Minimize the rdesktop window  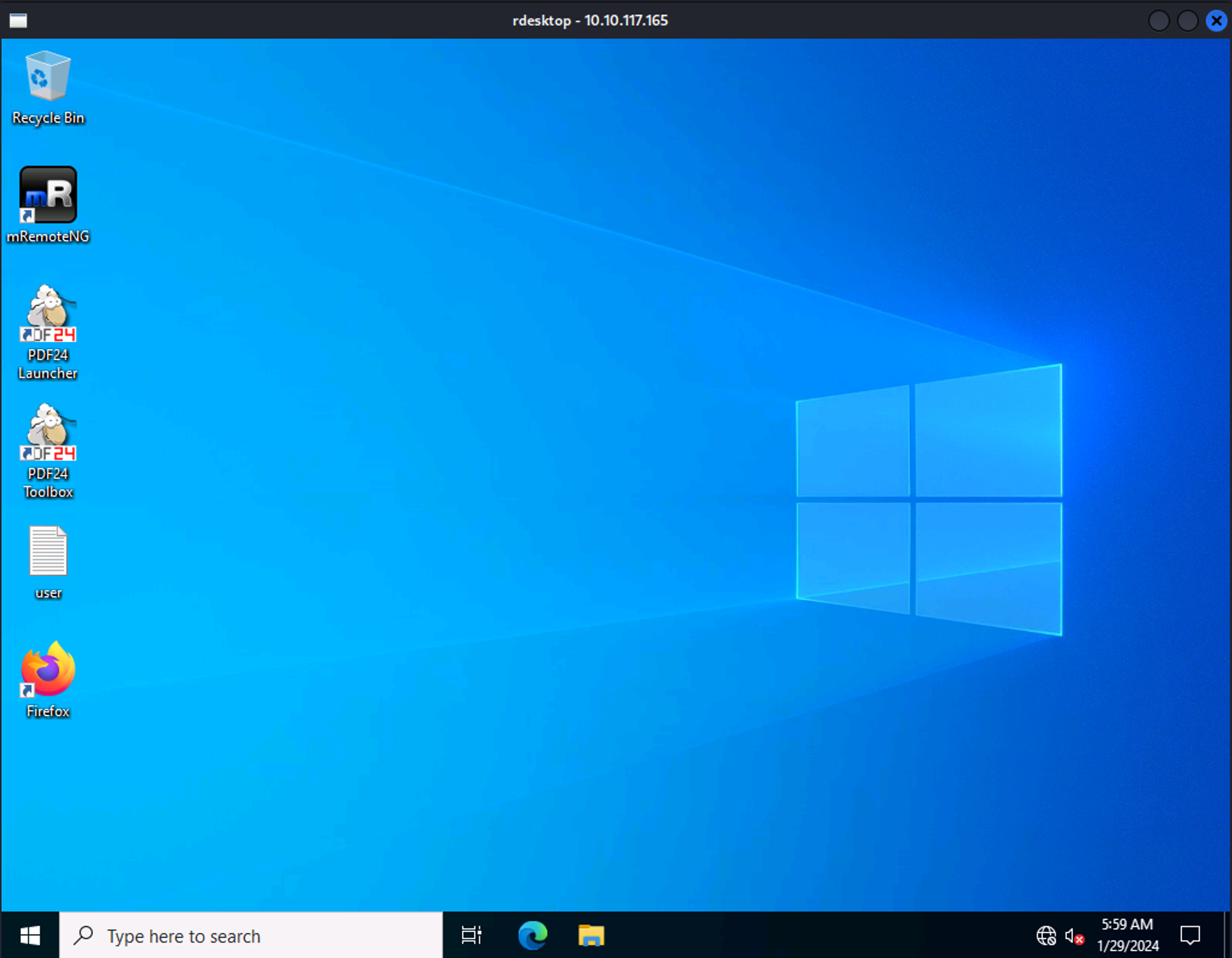click(1158, 20)
